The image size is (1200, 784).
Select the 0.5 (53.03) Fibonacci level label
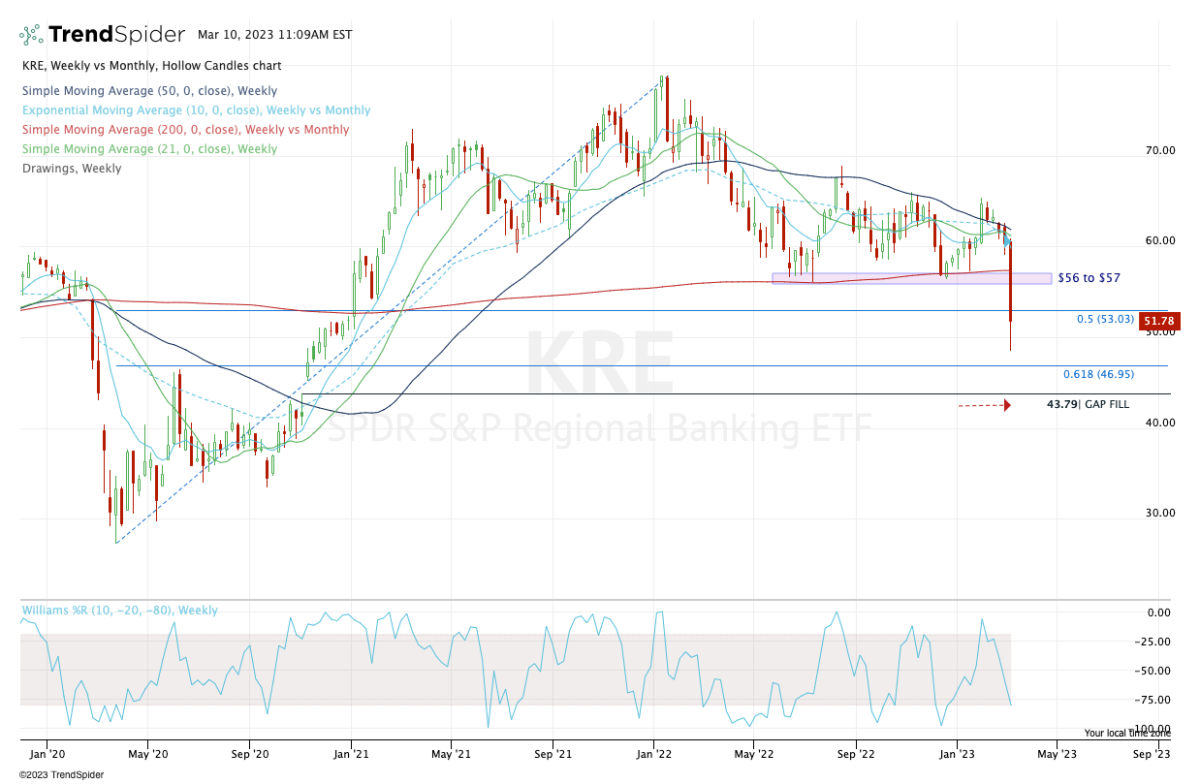1104,320
